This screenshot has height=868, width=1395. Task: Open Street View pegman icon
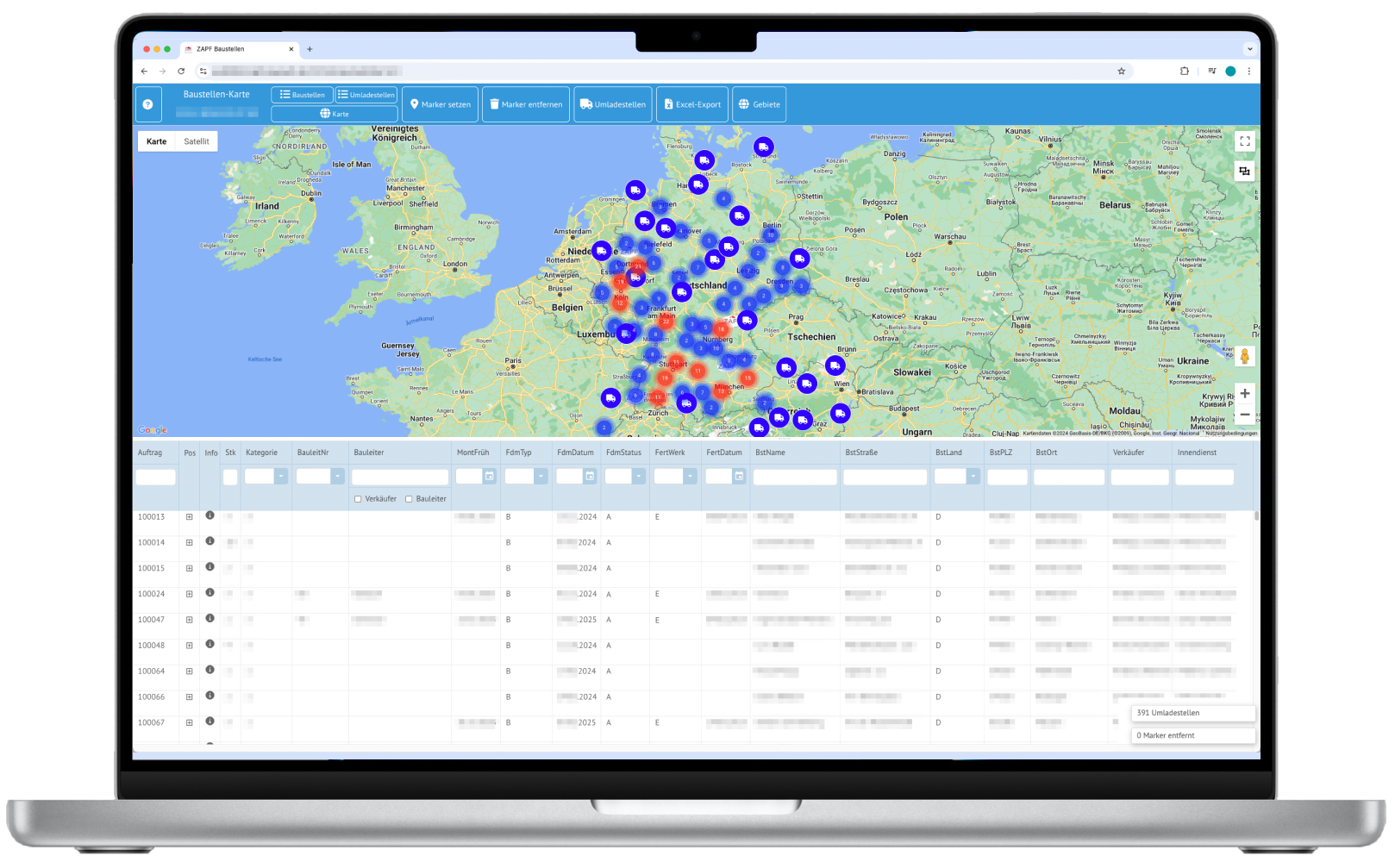point(1244,356)
